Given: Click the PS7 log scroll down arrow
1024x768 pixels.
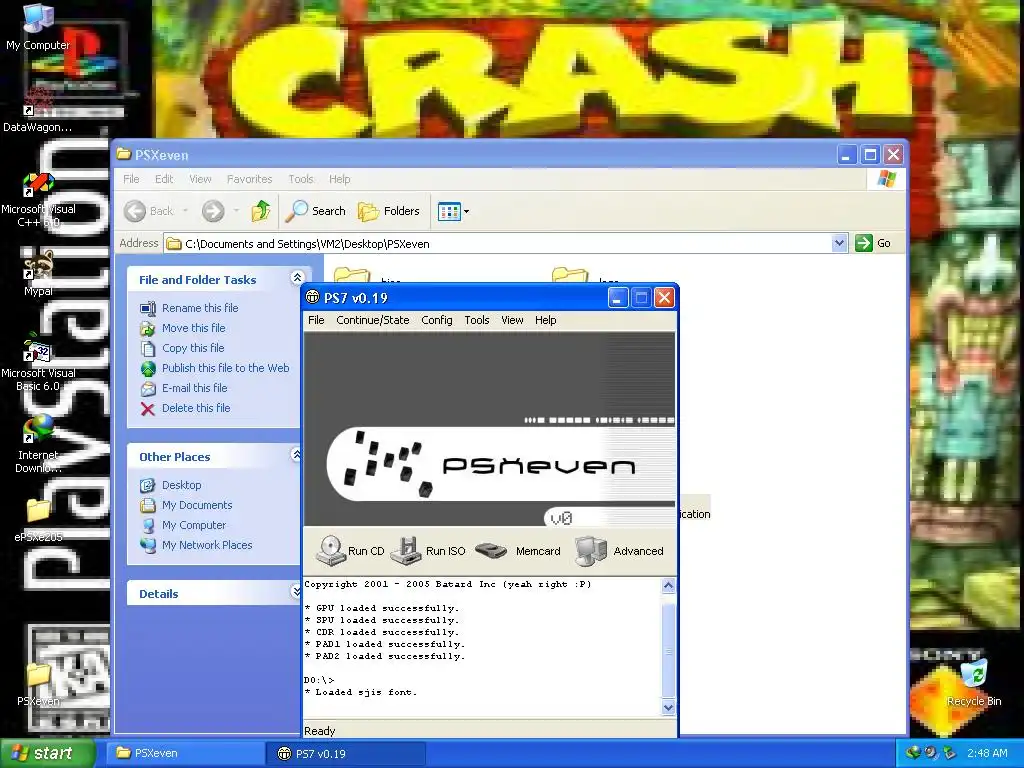Looking at the screenshot, I should [668, 707].
